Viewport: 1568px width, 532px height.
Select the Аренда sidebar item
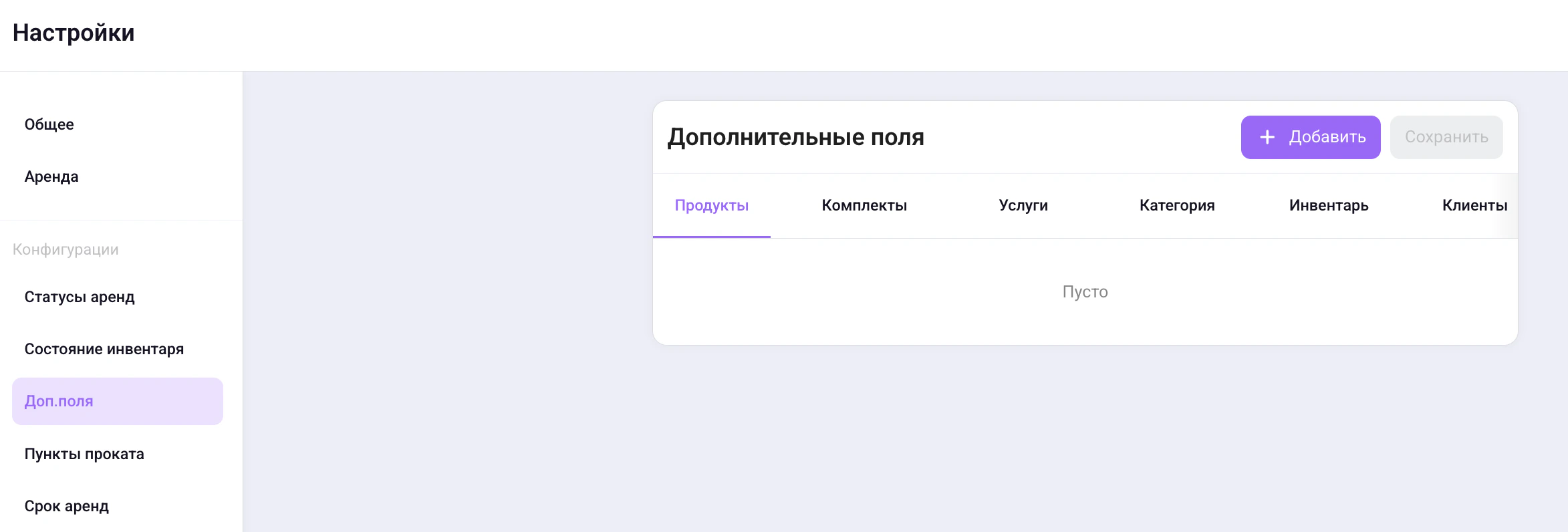tap(50, 176)
